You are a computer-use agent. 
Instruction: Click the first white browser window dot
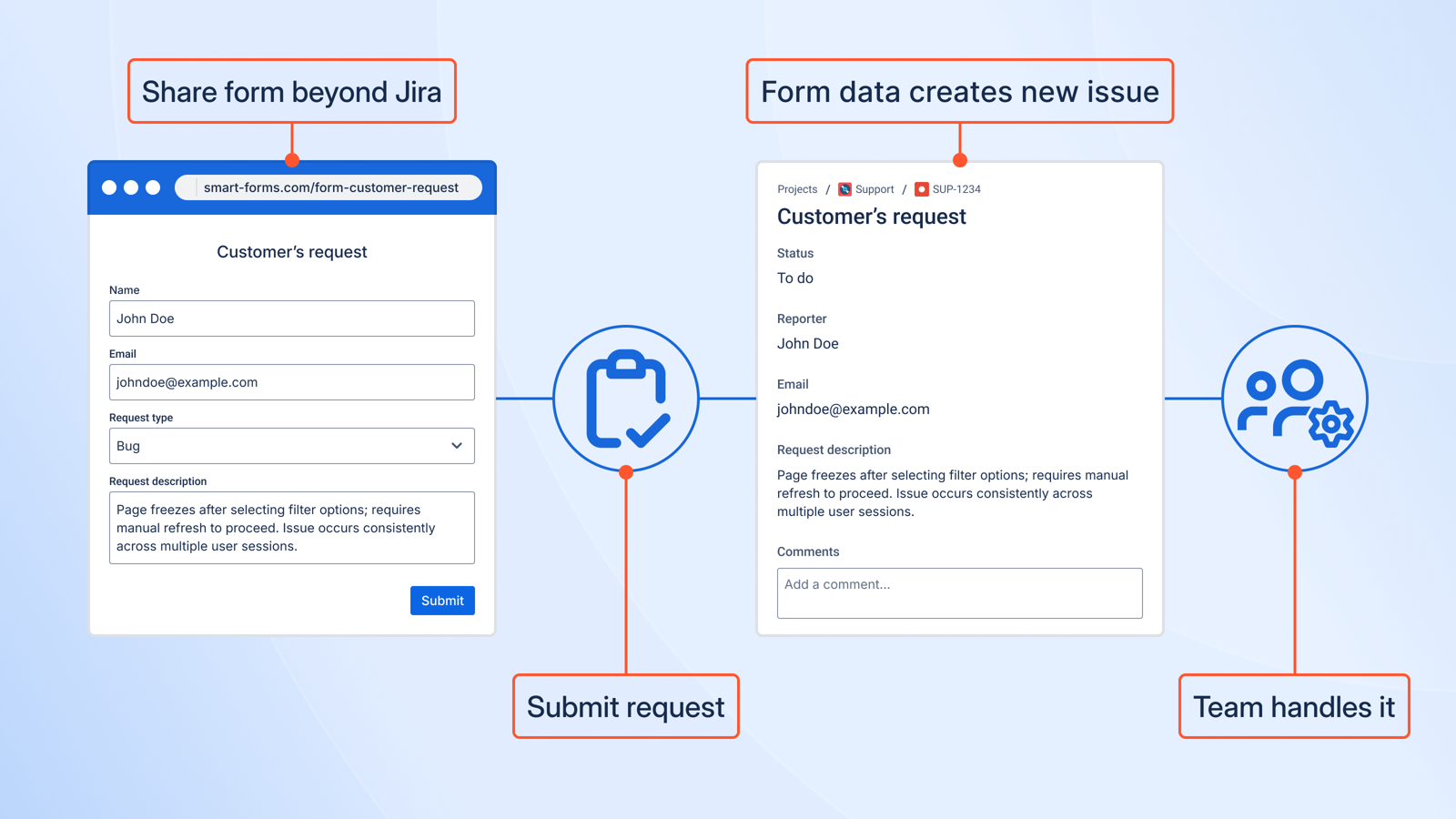[x=109, y=187]
